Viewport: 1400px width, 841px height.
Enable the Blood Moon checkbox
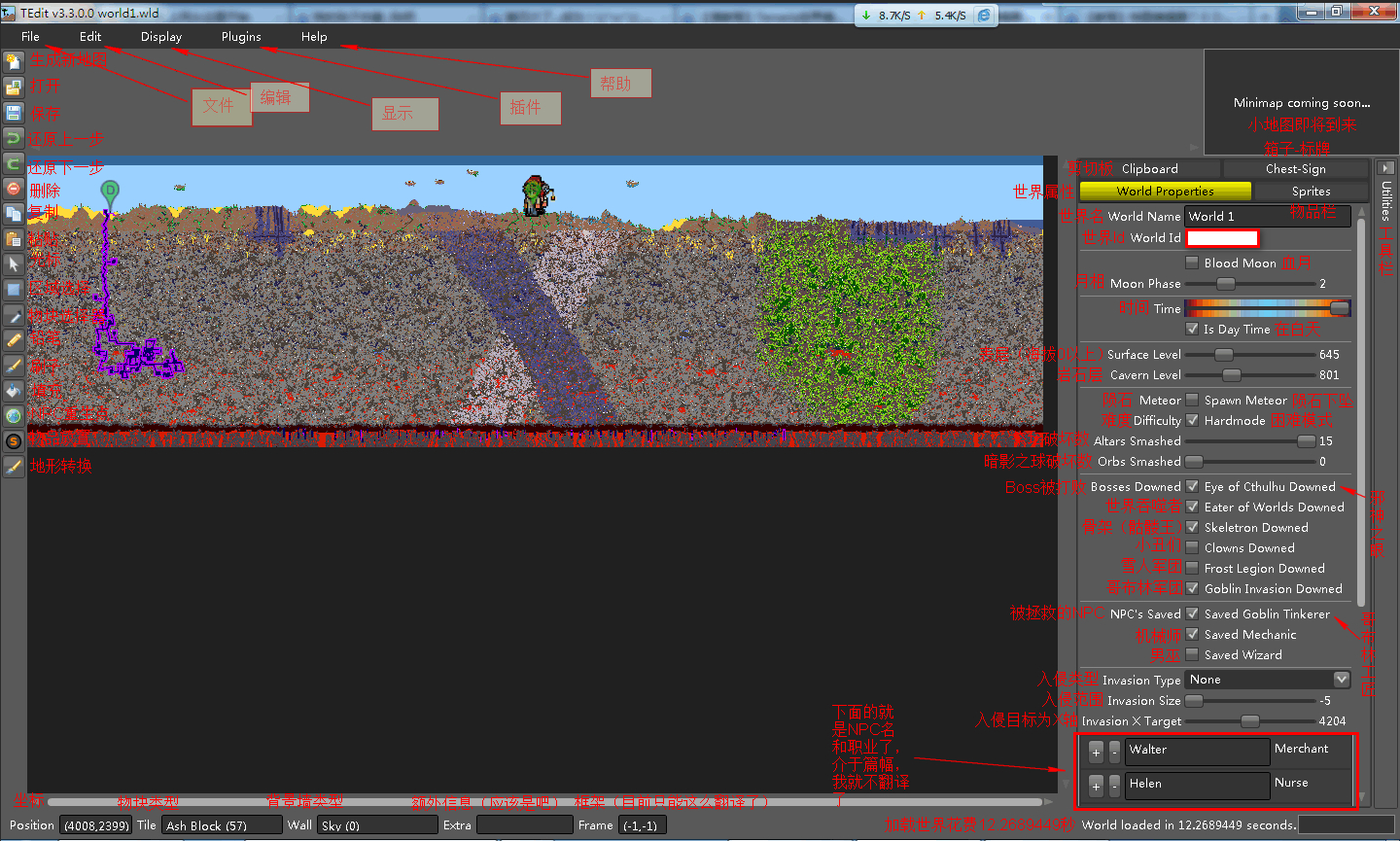coord(1192,263)
